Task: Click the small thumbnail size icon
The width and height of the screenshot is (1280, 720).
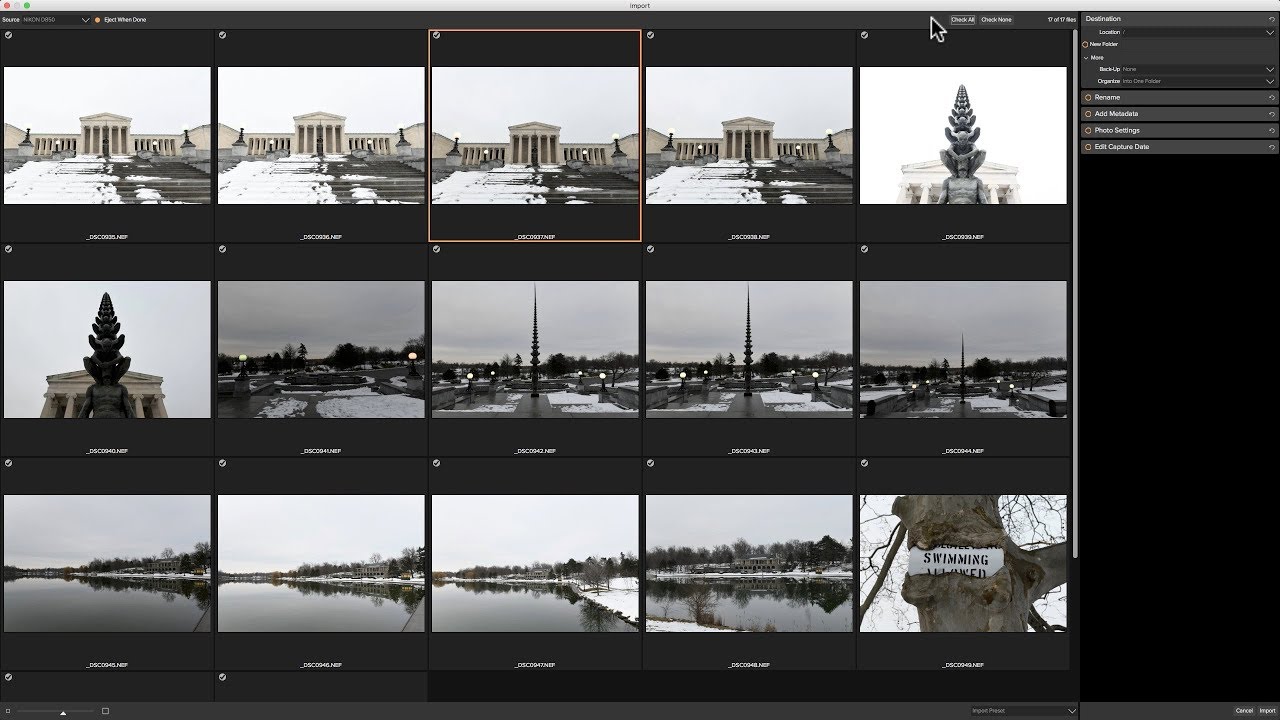Action: (8, 711)
